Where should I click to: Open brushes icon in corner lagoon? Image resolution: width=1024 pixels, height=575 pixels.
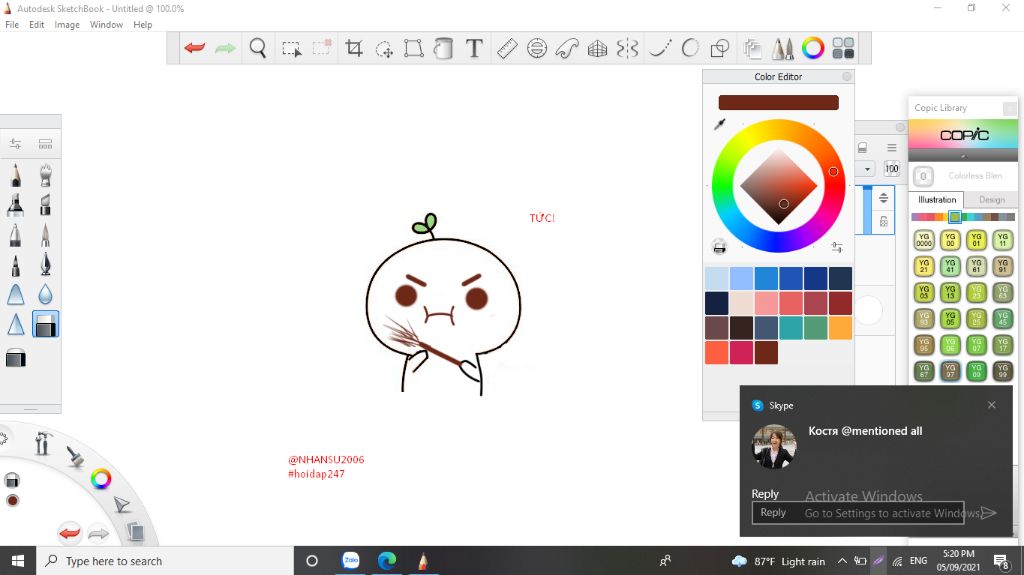pos(74,456)
